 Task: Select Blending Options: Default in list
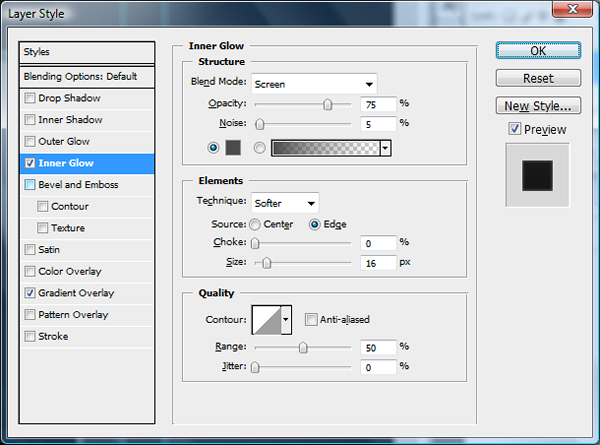click(x=88, y=76)
